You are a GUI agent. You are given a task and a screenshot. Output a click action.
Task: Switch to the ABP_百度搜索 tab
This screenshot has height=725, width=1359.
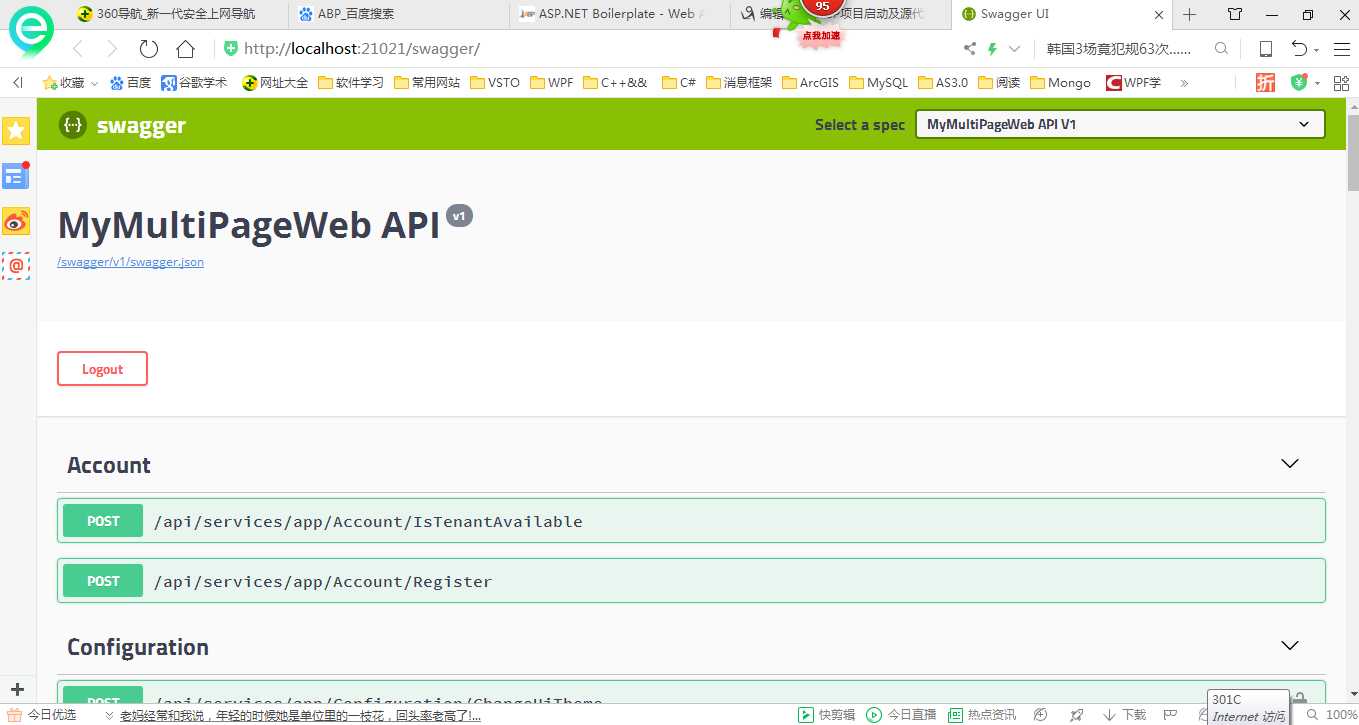(x=400, y=14)
